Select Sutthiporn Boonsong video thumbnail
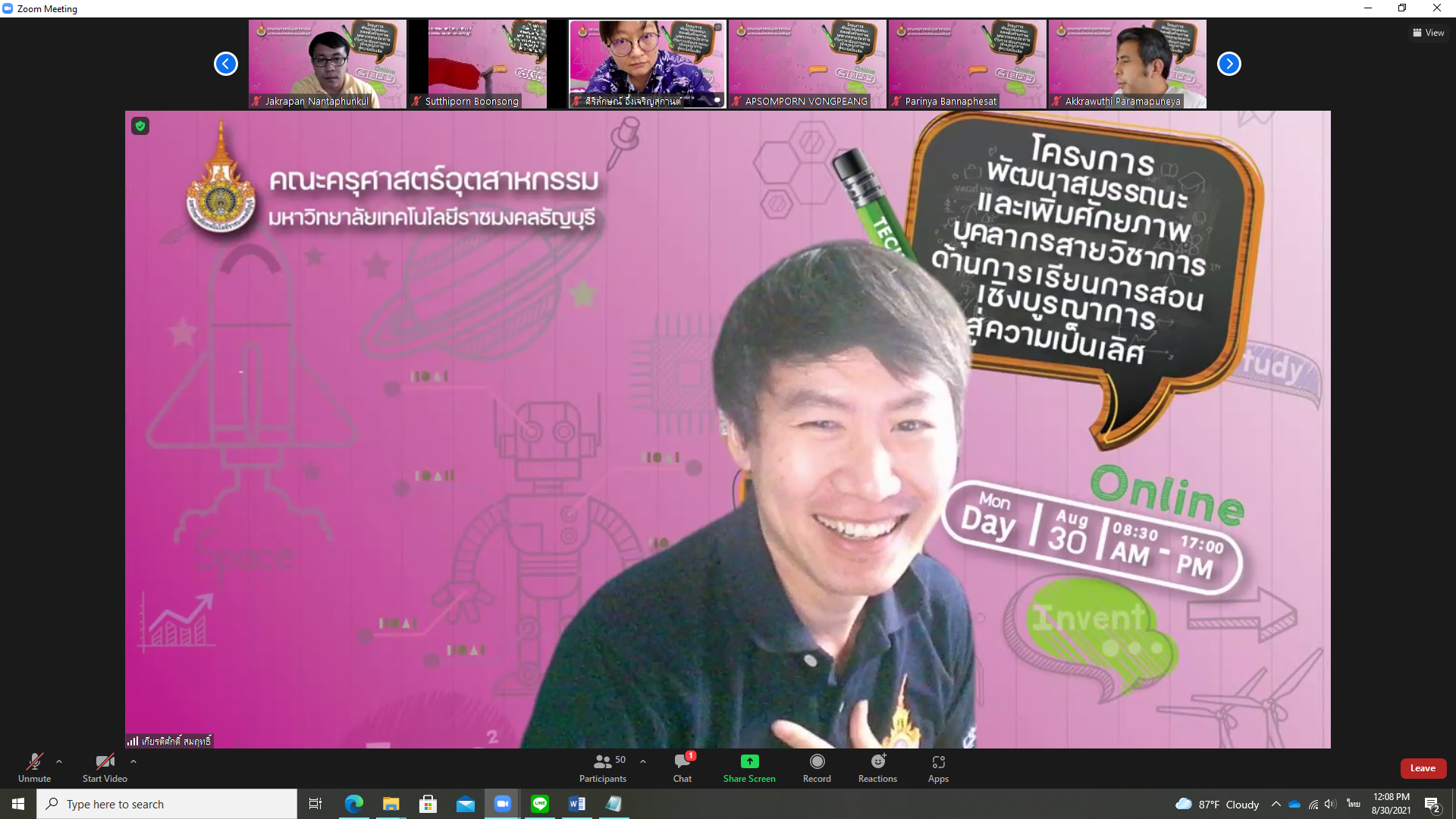The image size is (1456, 819). [x=488, y=64]
